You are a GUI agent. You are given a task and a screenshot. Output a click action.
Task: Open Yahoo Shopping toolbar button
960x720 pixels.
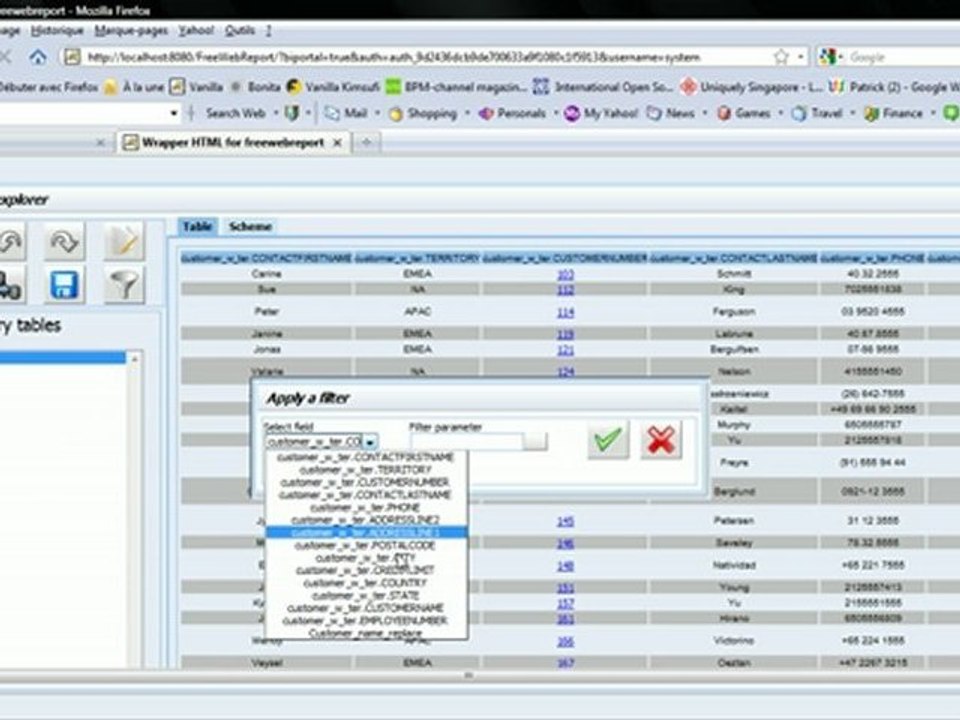[424, 113]
